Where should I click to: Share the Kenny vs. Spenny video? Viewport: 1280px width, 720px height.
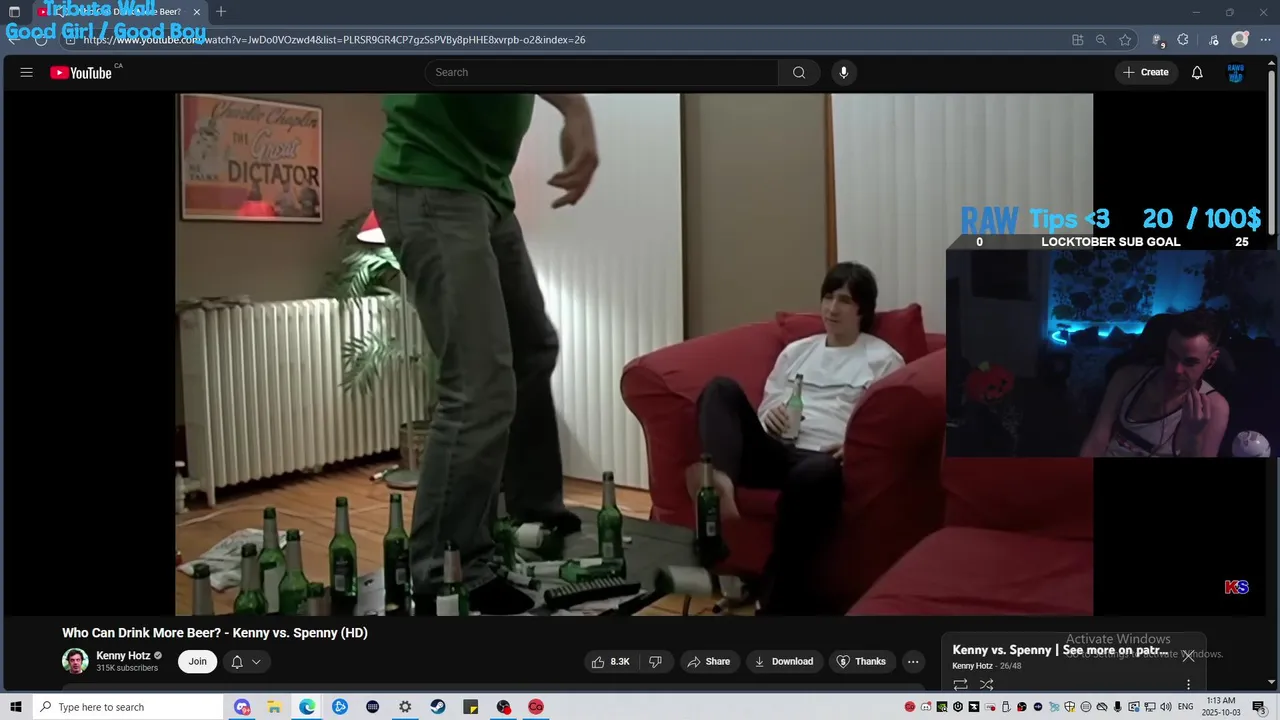(708, 661)
